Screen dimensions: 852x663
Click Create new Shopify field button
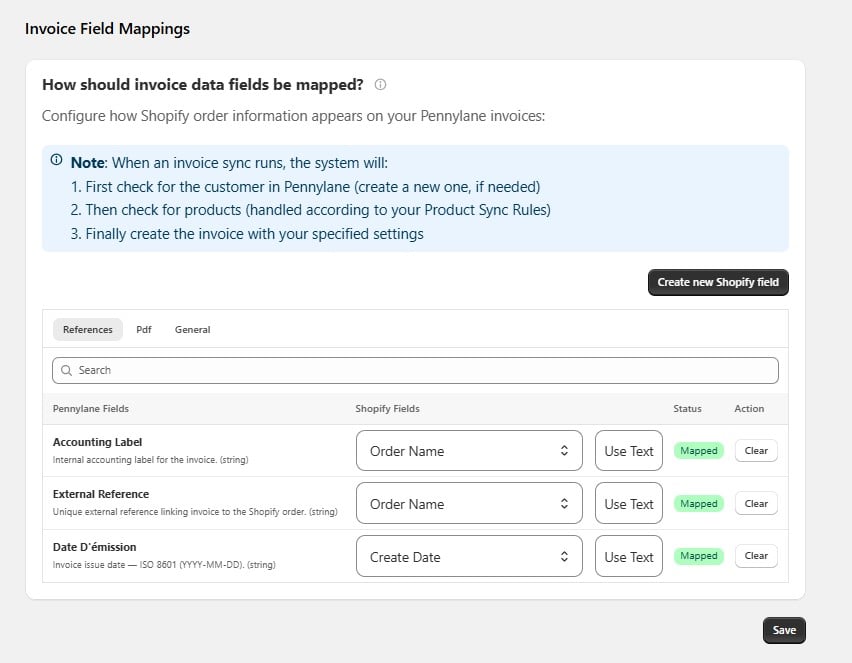[718, 283]
